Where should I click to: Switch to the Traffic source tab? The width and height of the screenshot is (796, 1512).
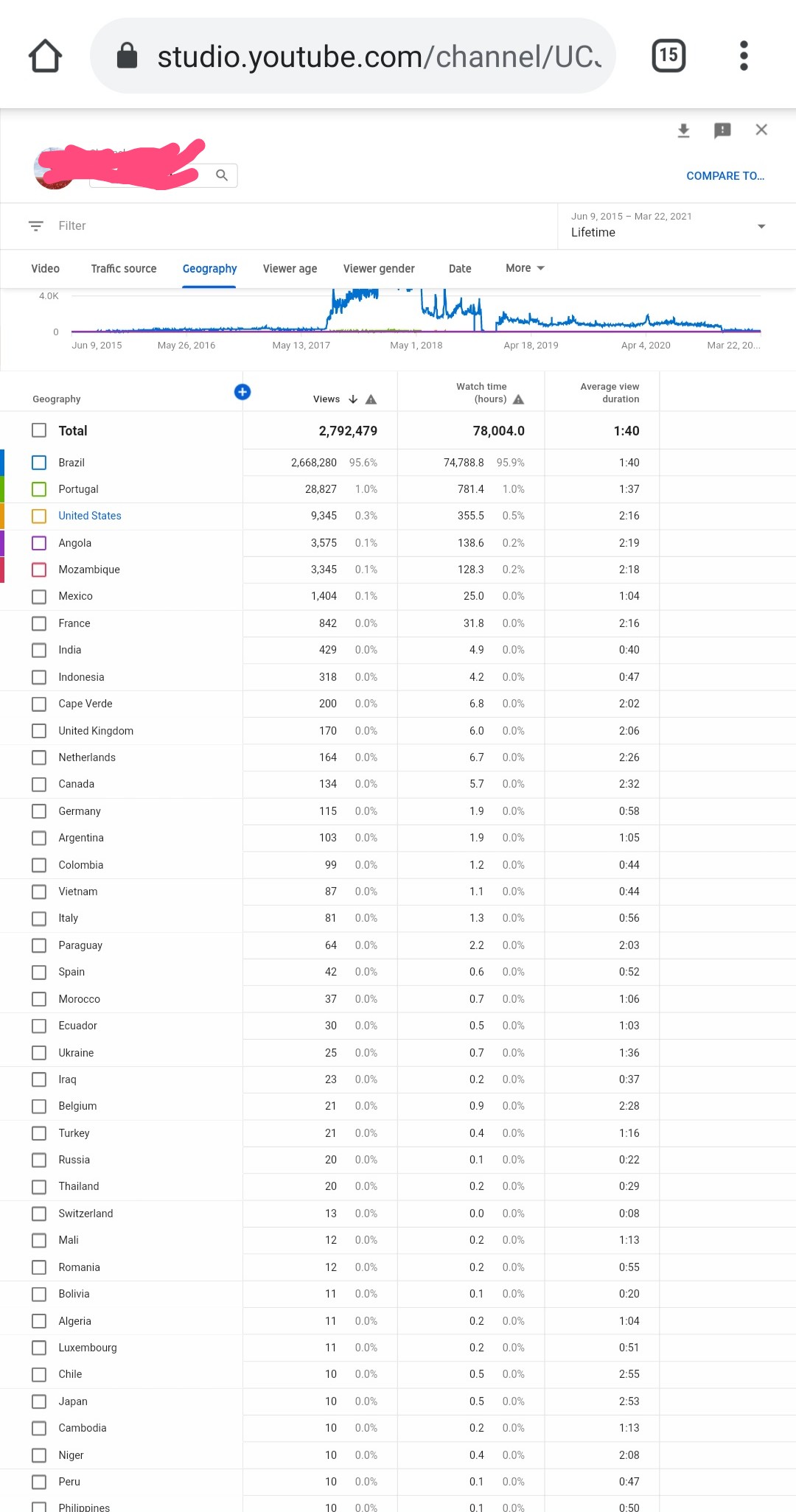click(x=124, y=269)
